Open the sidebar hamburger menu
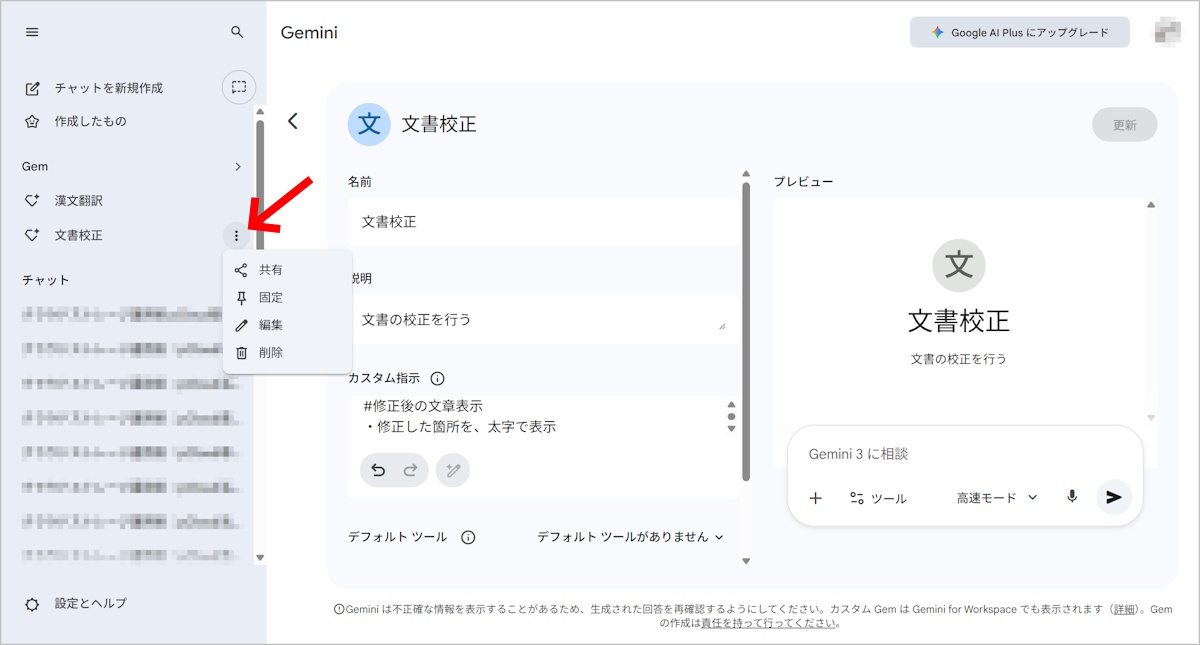Viewport: 1200px width, 645px height. [31, 31]
